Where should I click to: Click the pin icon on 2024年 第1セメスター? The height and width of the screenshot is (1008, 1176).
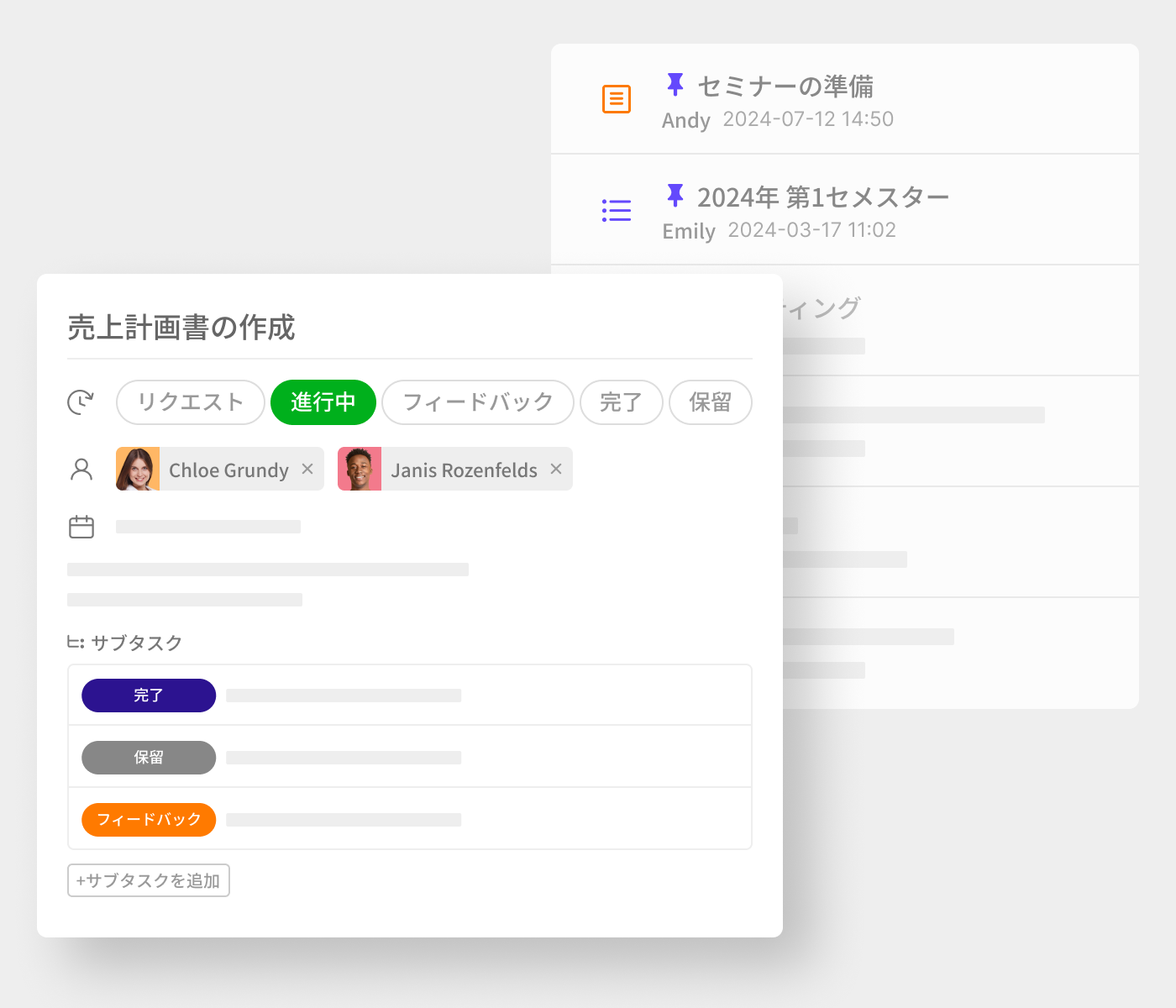coord(675,195)
